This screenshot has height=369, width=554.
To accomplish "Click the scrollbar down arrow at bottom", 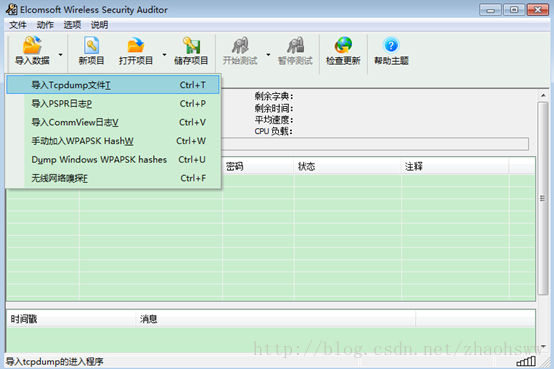I will [543, 347].
